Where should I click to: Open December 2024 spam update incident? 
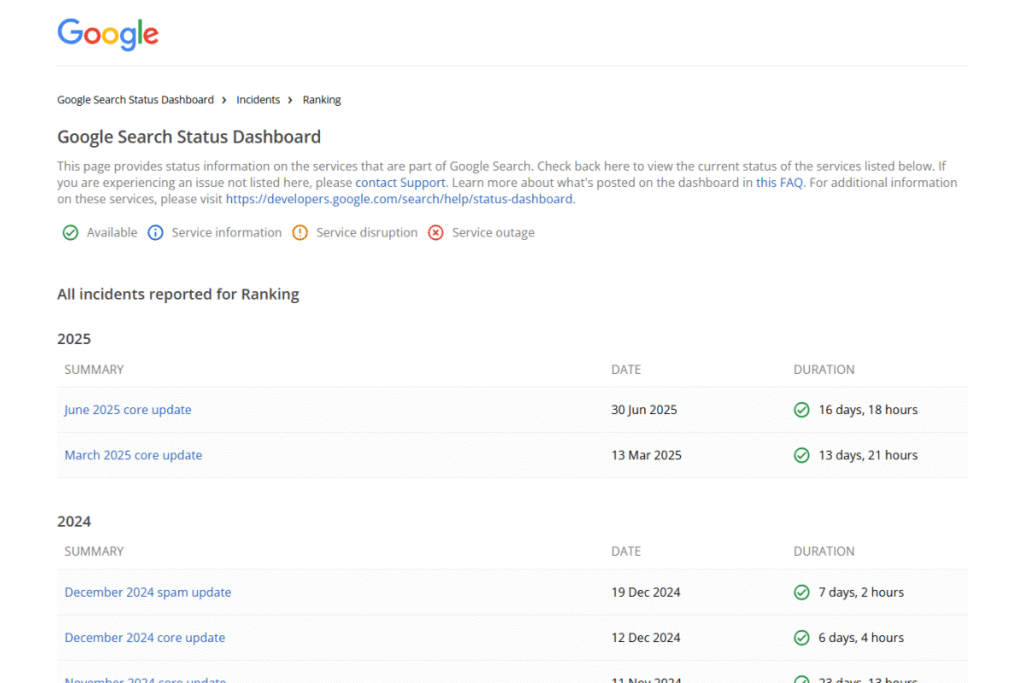148,592
